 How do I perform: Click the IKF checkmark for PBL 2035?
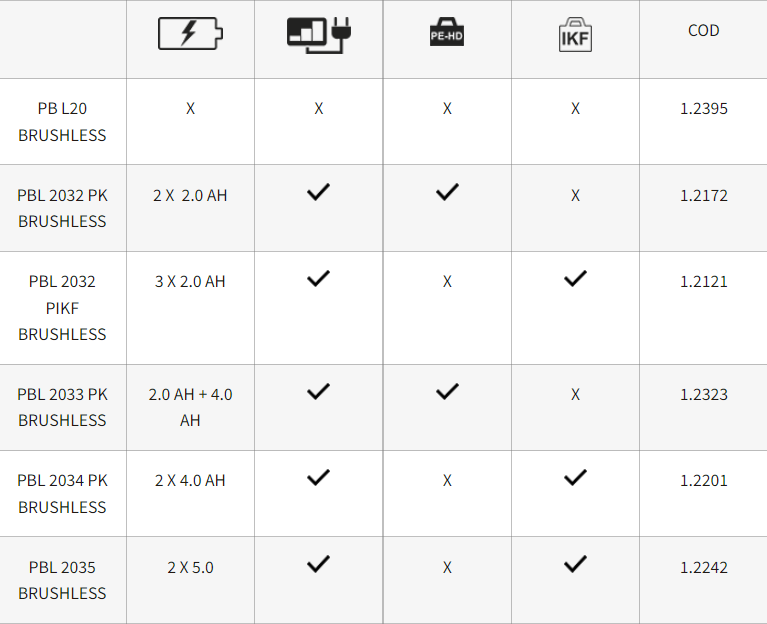click(575, 564)
